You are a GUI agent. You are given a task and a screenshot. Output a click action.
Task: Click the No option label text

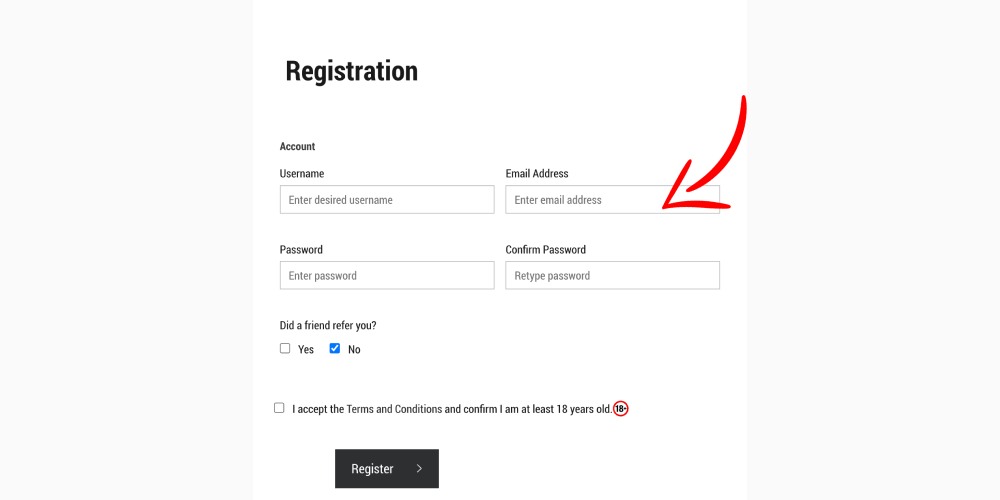tap(354, 349)
